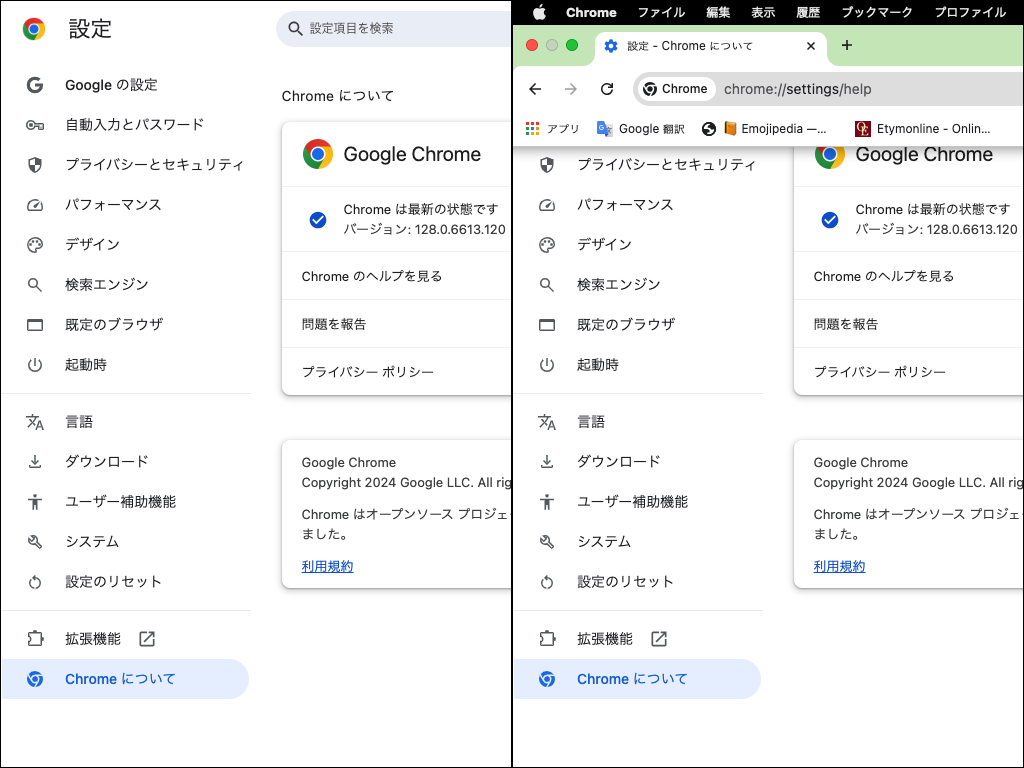Image resolution: width=1024 pixels, height=768 pixels.
Task: Select the 設定 - Chrome について tab
Action: pyautogui.click(x=690, y=46)
